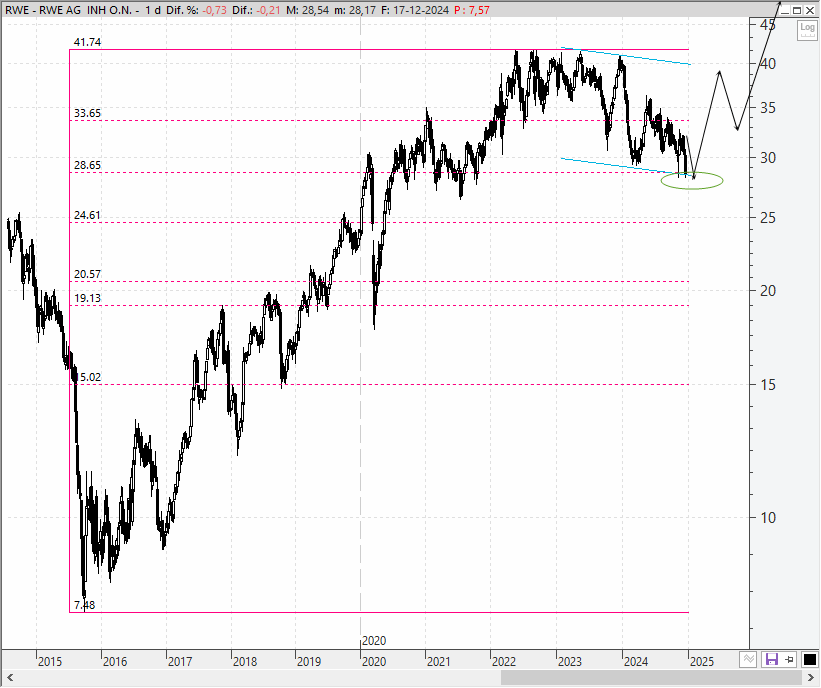The image size is (821, 688).
Task: Select the 20.57 level label
Action: 87,274
